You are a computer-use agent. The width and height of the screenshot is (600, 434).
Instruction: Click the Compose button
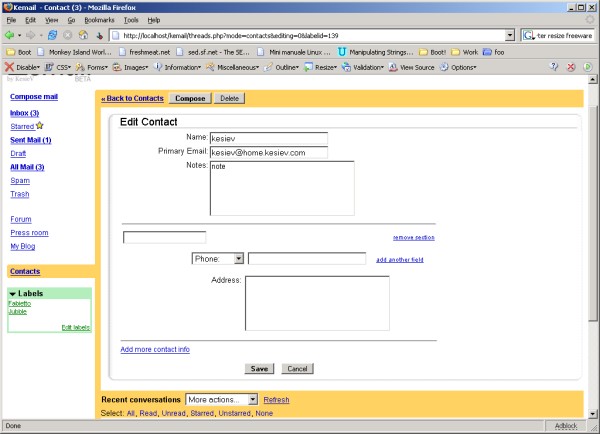(190, 98)
